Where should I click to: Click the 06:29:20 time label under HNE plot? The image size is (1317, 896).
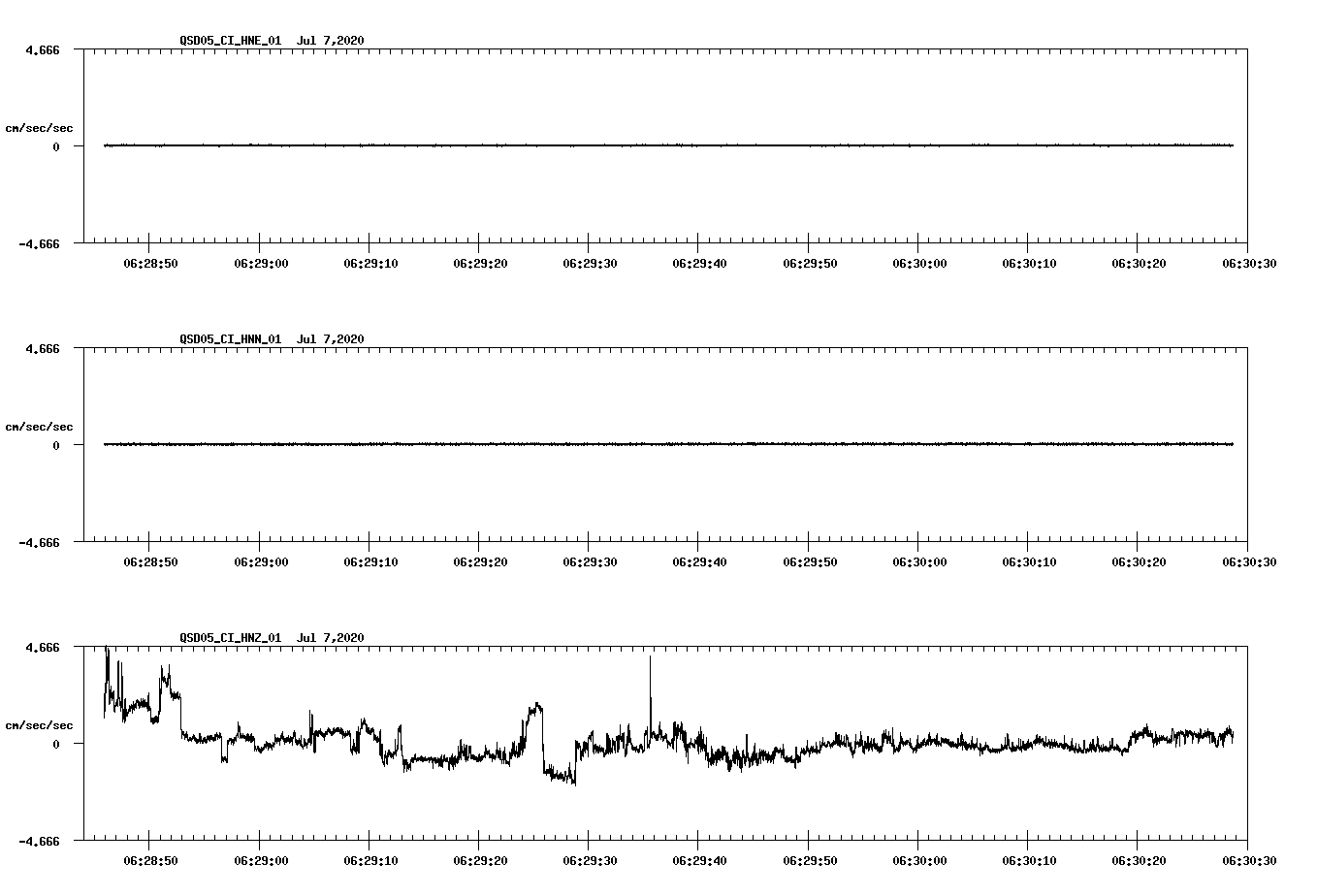pos(480,264)
